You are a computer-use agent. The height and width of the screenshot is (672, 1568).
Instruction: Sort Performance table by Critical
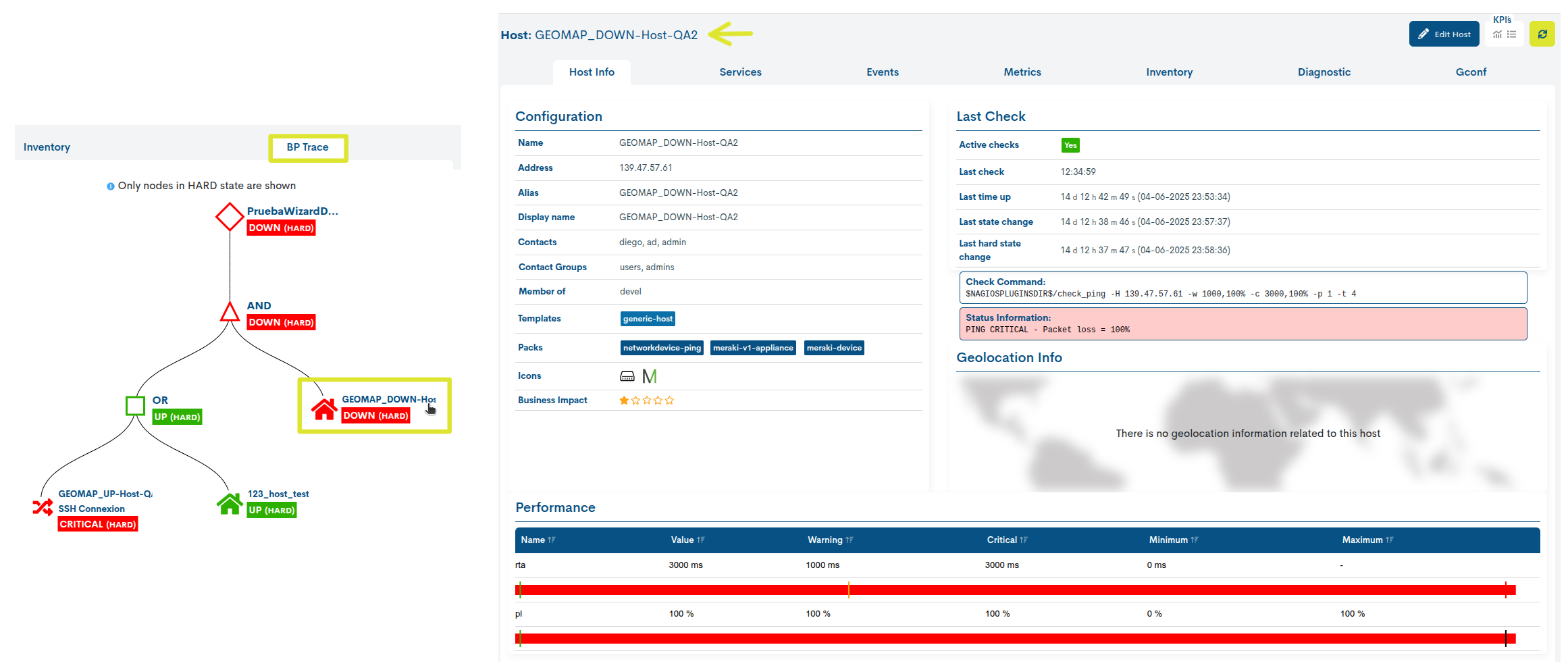[1007, 540]
